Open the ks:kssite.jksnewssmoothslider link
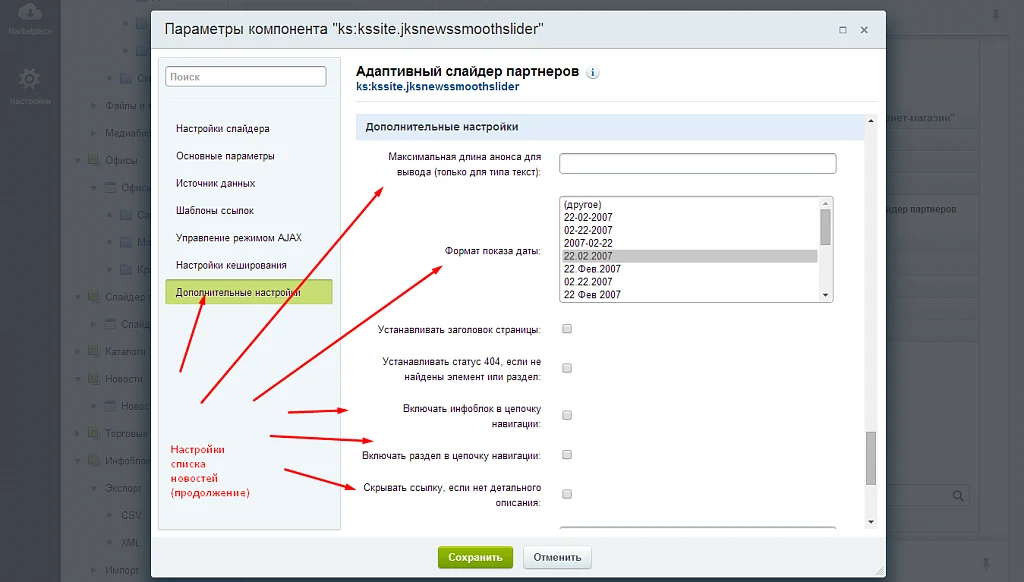This screenshot has height=582, width=1024. (438, 87)
